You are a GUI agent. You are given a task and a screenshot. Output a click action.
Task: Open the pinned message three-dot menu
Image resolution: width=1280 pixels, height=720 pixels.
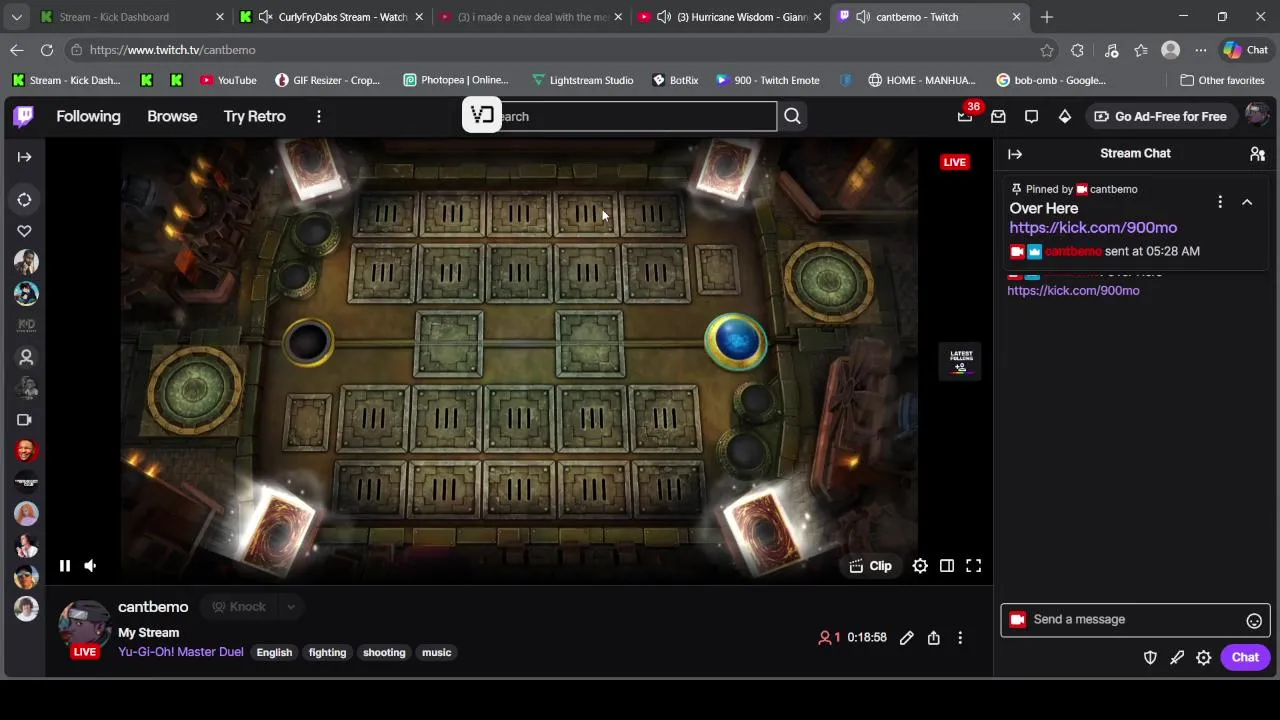point(1220,202)
